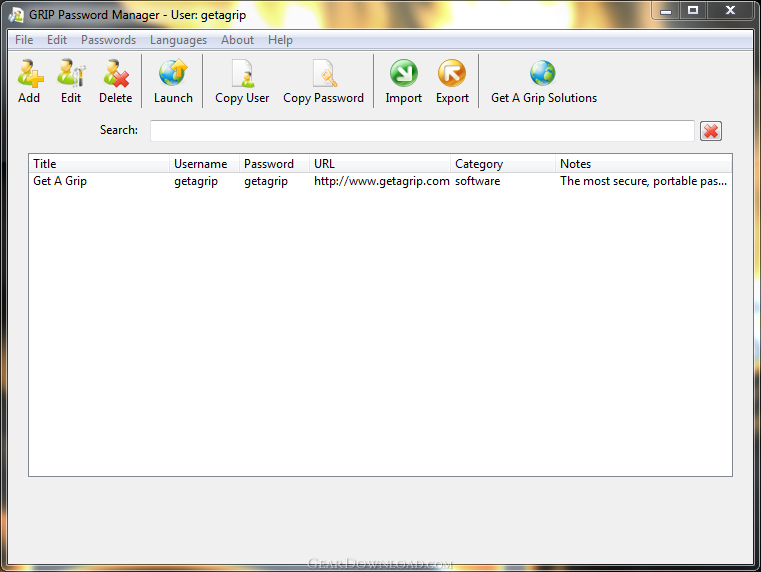Sort by the URL column header
The width and height of the screenshot is (761, 572).
[x=380, y=163]
